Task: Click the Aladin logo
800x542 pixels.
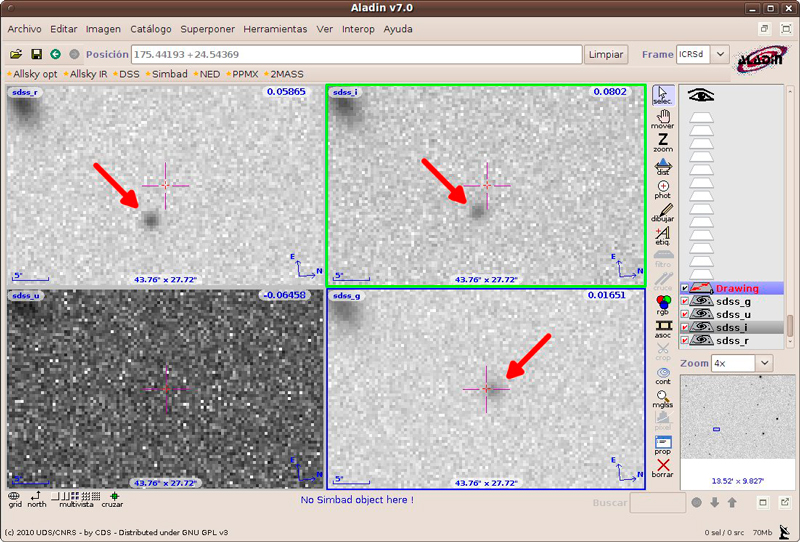Action: (x=761, y=59)
